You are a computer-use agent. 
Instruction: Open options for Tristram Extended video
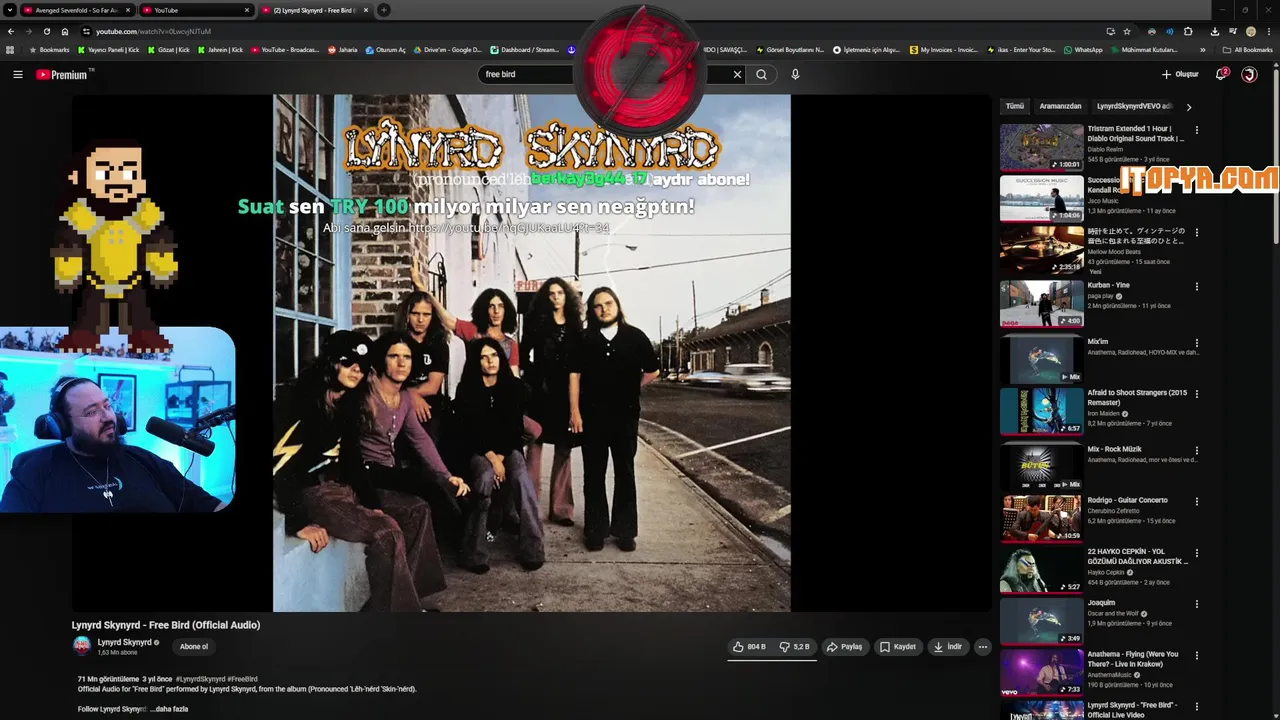point(1196,130)
